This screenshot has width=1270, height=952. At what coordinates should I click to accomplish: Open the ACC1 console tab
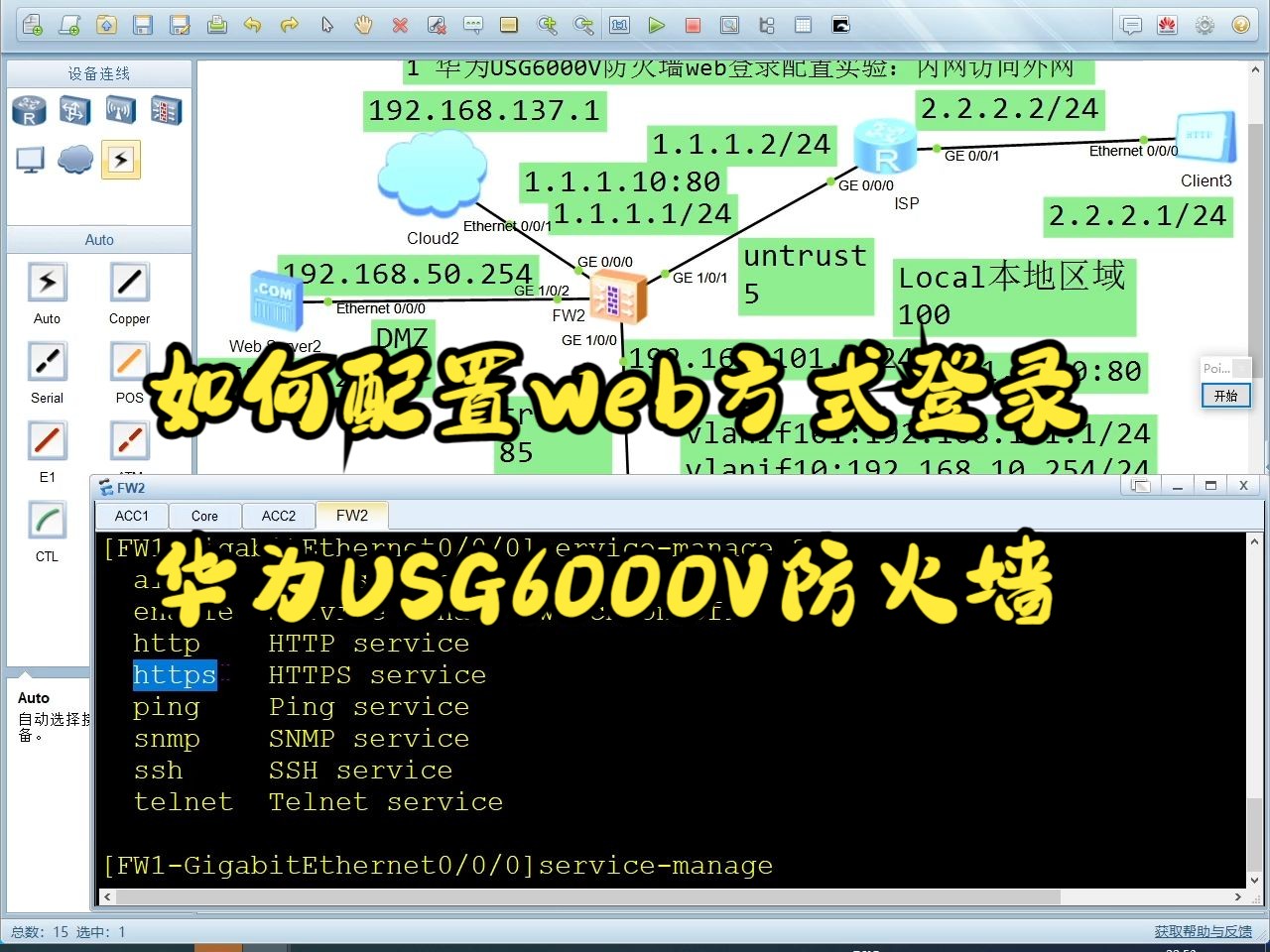[x=130, y=515]
